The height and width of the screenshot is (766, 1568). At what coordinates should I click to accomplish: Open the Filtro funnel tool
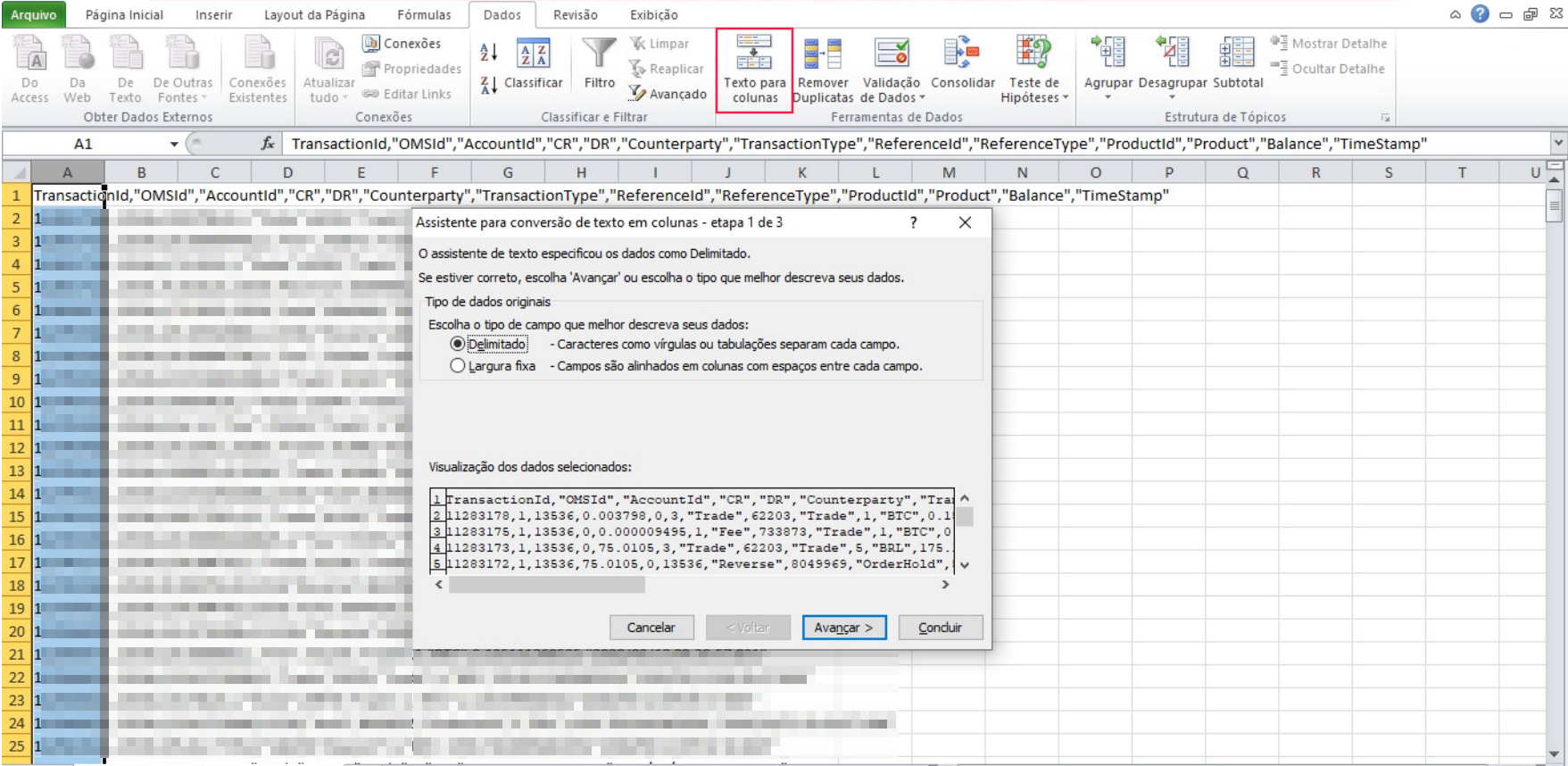599,53
